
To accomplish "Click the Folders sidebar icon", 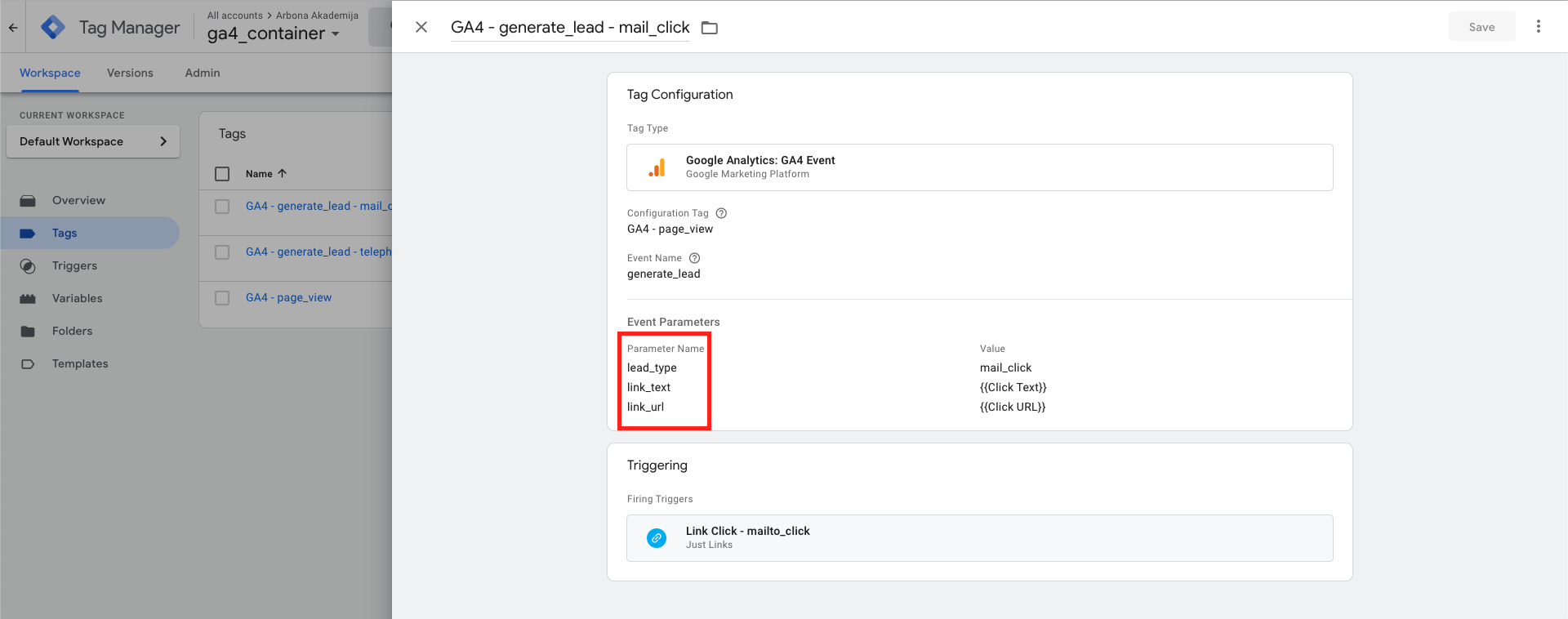I will click(x=28, y=331).
